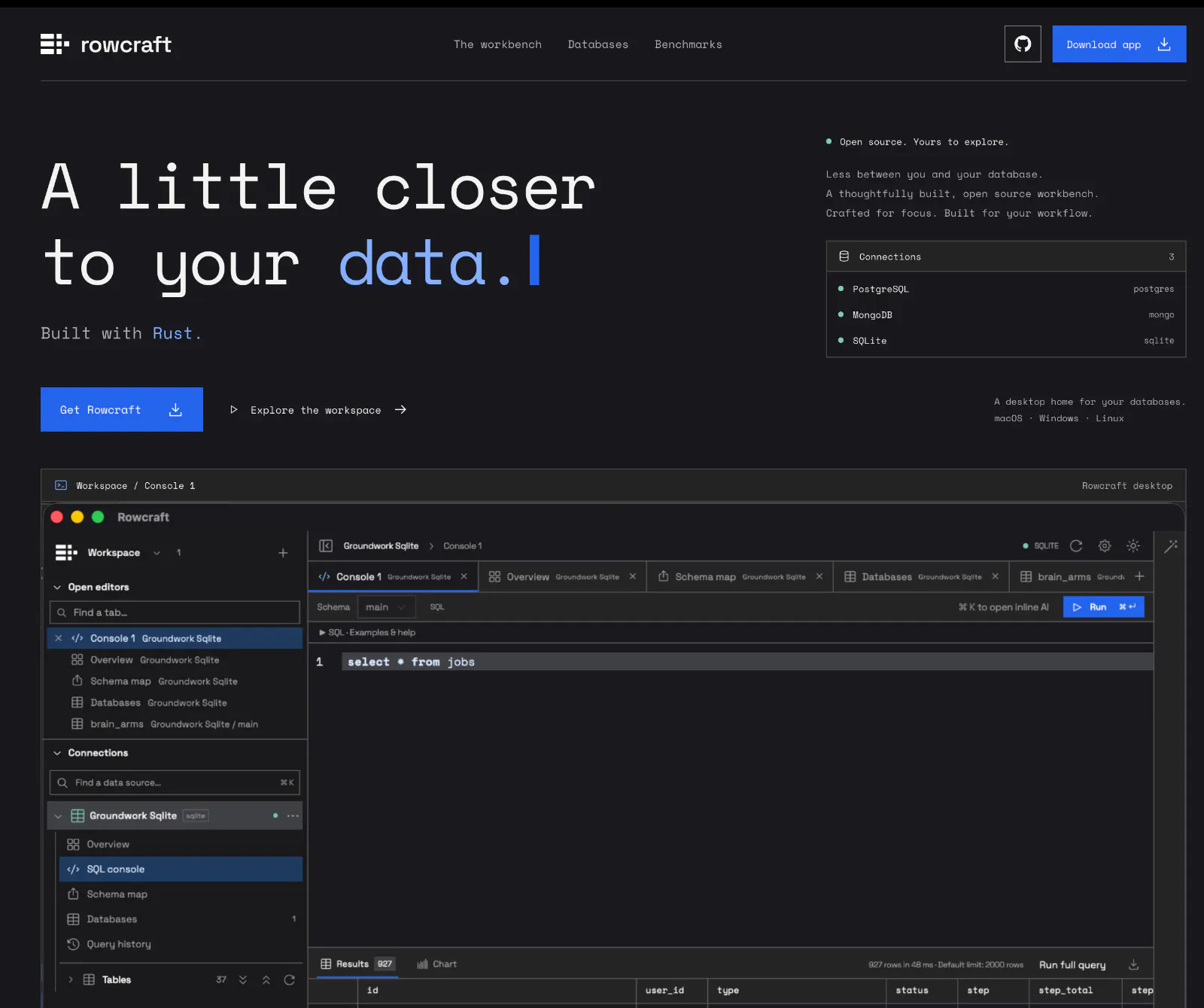Close the Console 1 tab
The height and width of the screenshot is (1008, 1204).
[464, 576]
